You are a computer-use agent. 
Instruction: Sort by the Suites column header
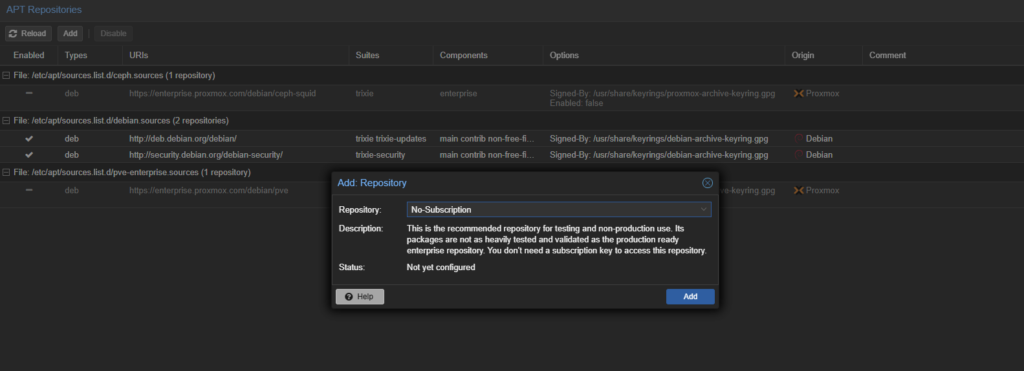[391, 56]
